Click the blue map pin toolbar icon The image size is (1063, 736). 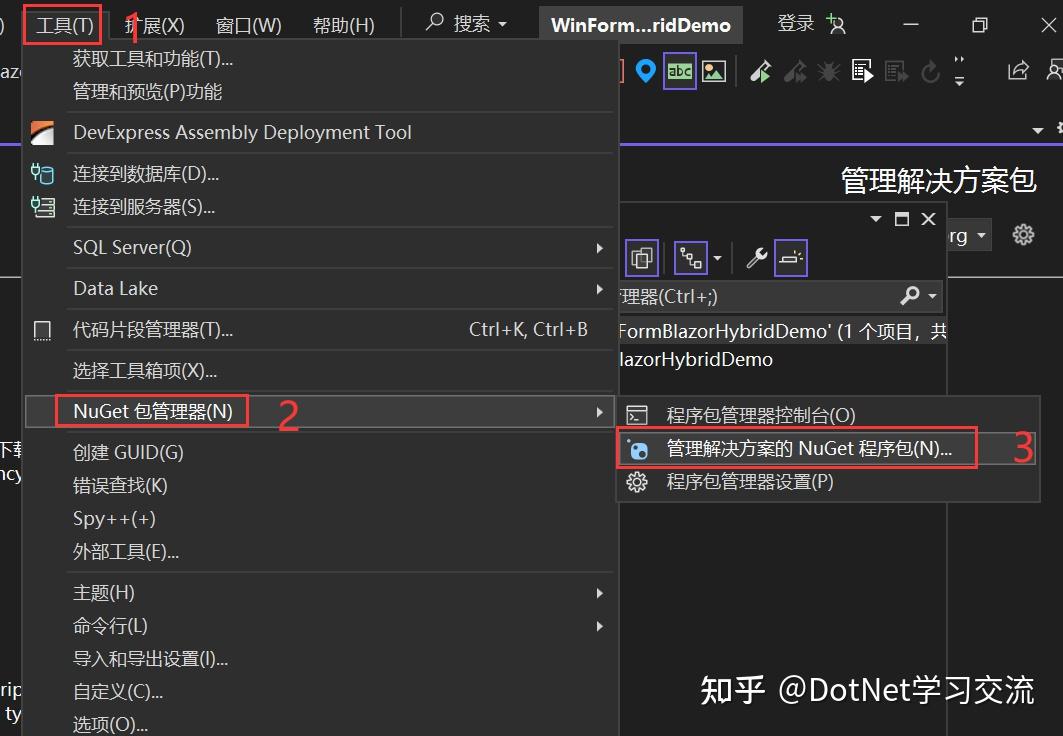(644, 70)
